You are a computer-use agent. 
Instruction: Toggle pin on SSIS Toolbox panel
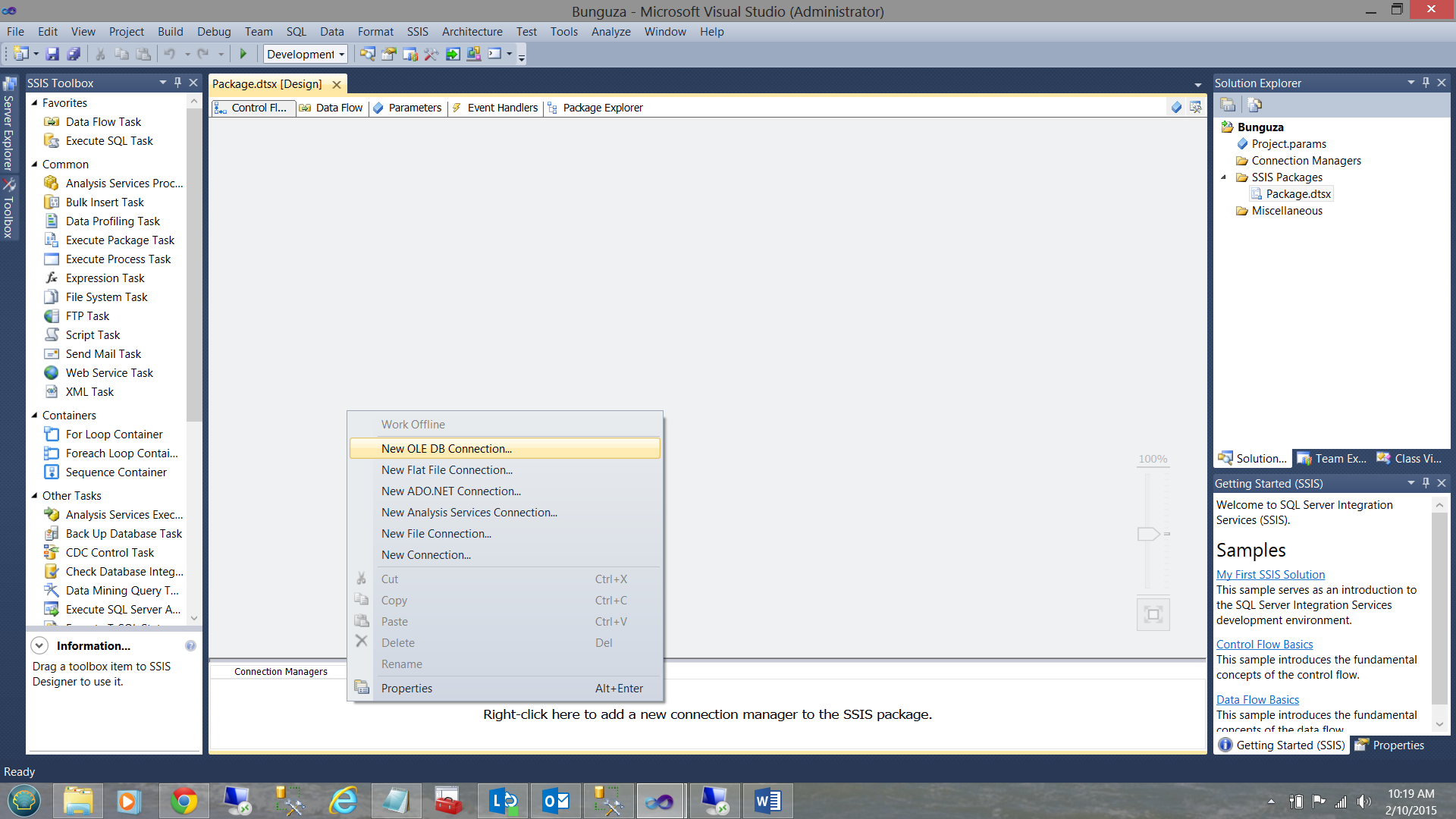[178, 83]
